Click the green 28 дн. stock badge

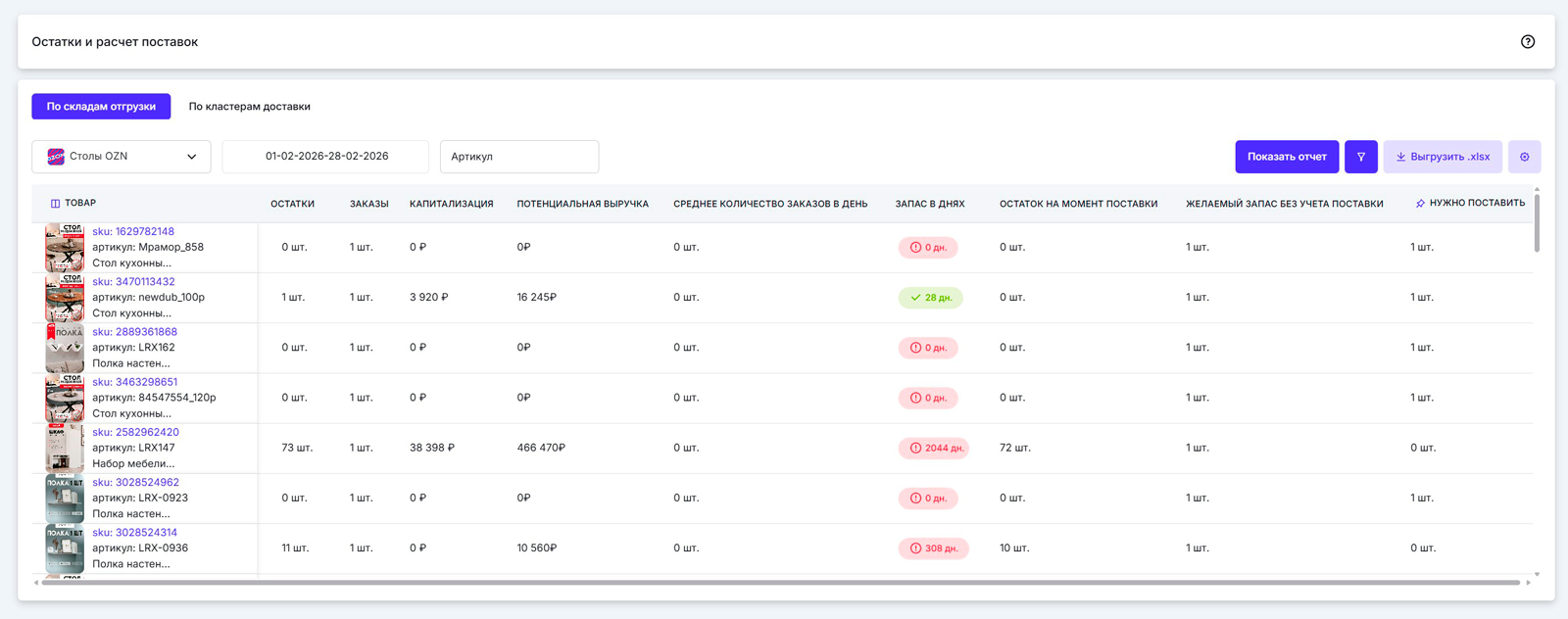click(x=930, y=298)
